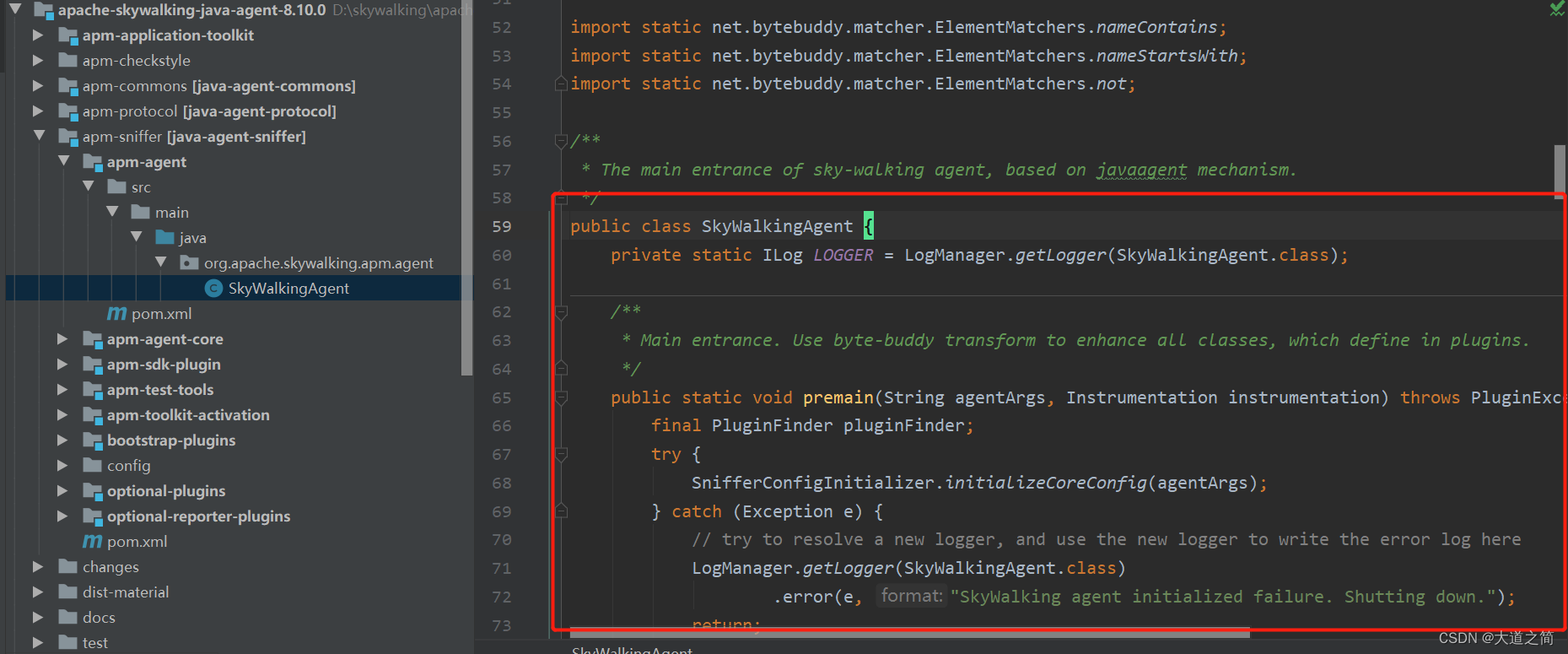Expand the config folder arrow
Screen dimensions: 1568x654
coord(62,466)
